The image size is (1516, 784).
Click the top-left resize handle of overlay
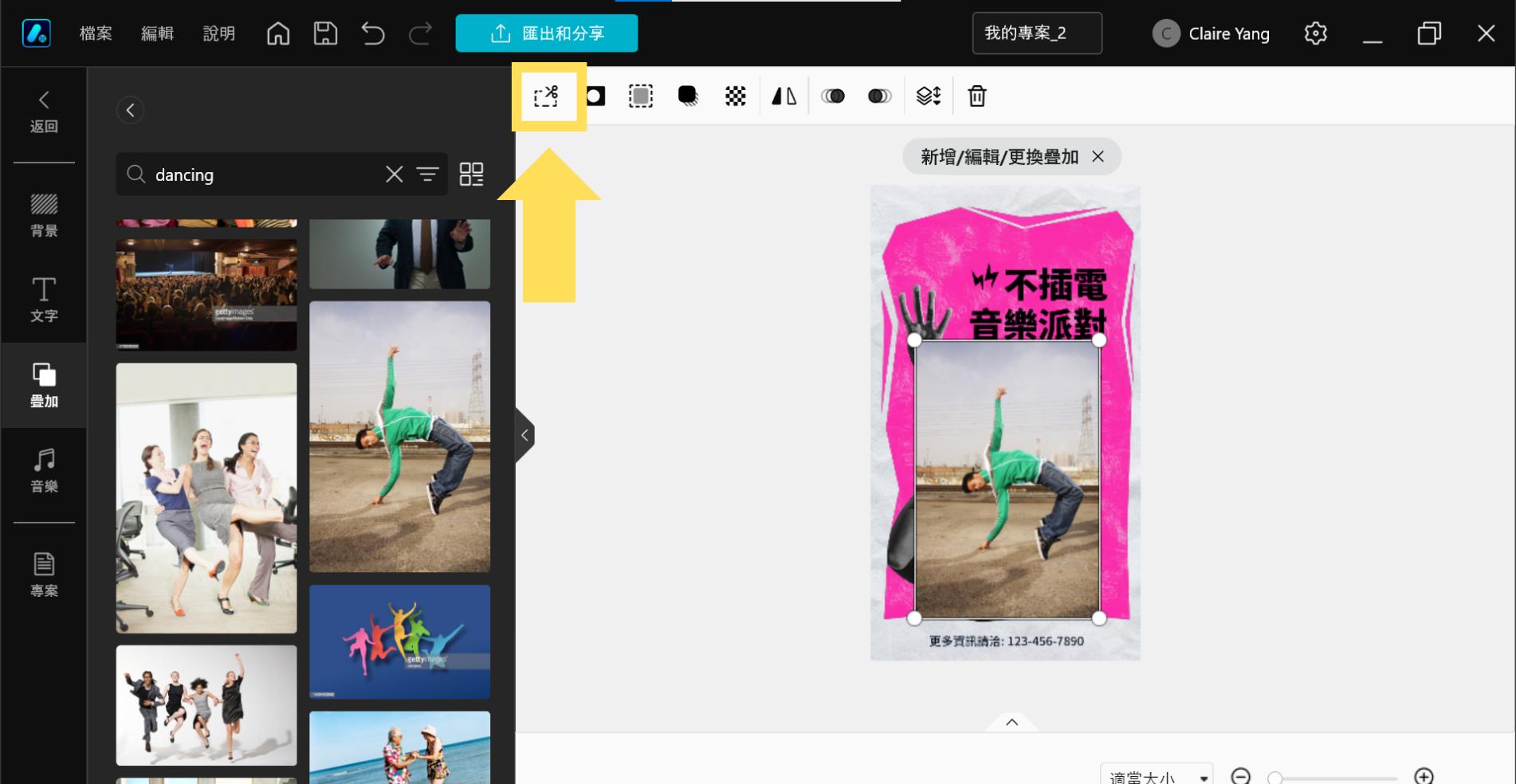click(x=914, y=340)
